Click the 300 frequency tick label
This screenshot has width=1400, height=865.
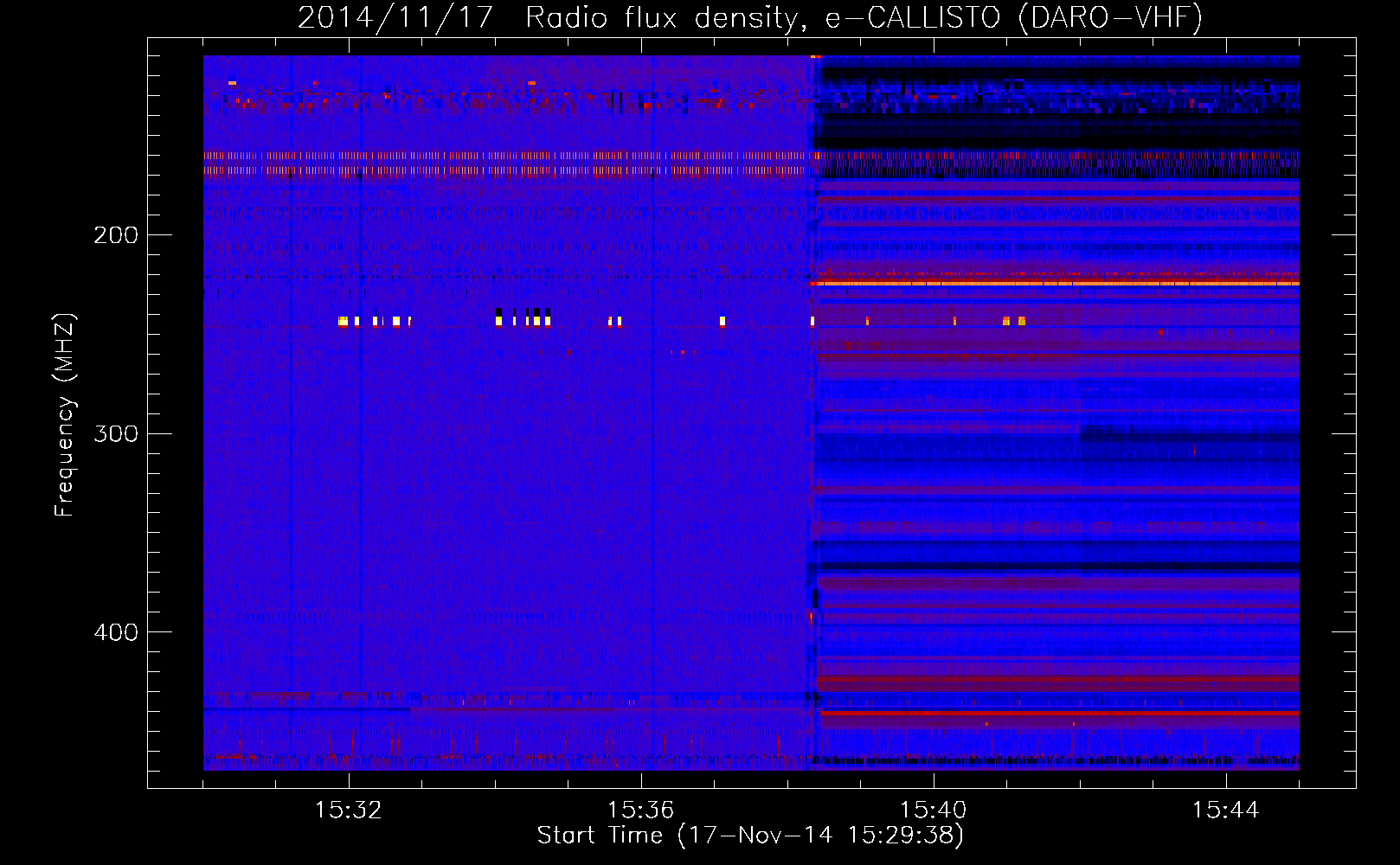[x=116, y=433]
